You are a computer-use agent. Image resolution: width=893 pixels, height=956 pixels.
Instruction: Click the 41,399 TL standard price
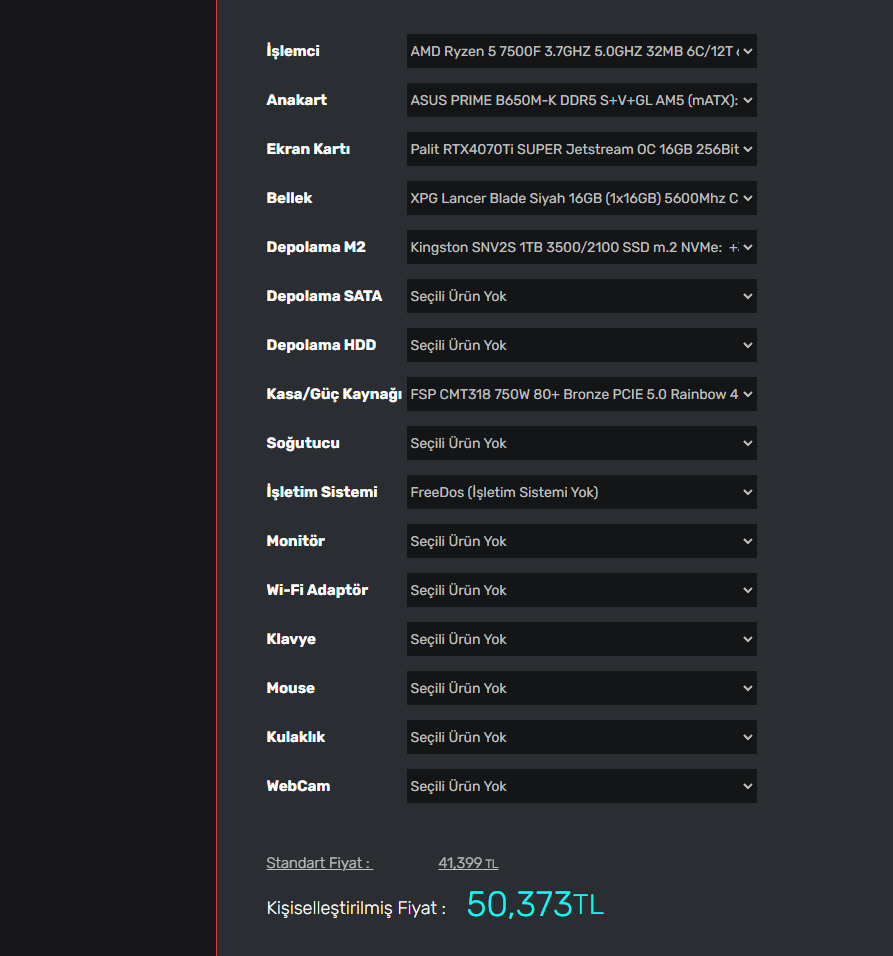tap(468, 863)
